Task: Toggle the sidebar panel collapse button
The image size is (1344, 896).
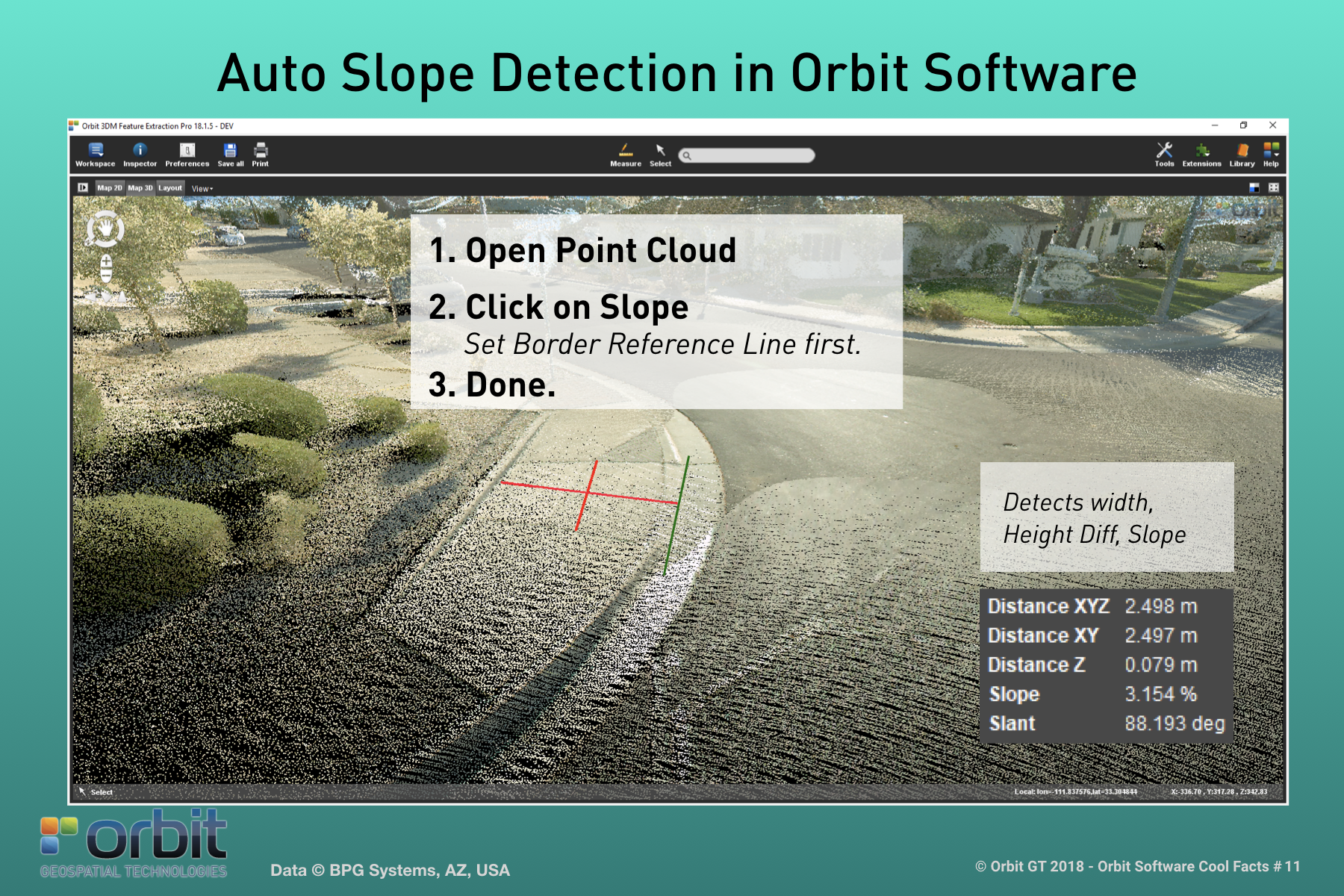Action: tap(83, 188)
